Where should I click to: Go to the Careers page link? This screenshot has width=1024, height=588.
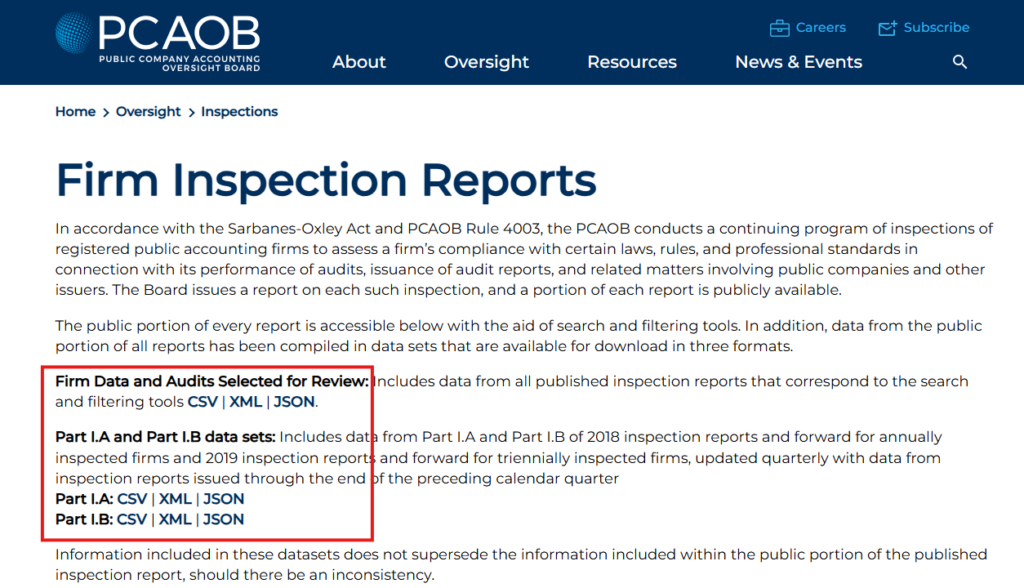[x=820, y=27]
